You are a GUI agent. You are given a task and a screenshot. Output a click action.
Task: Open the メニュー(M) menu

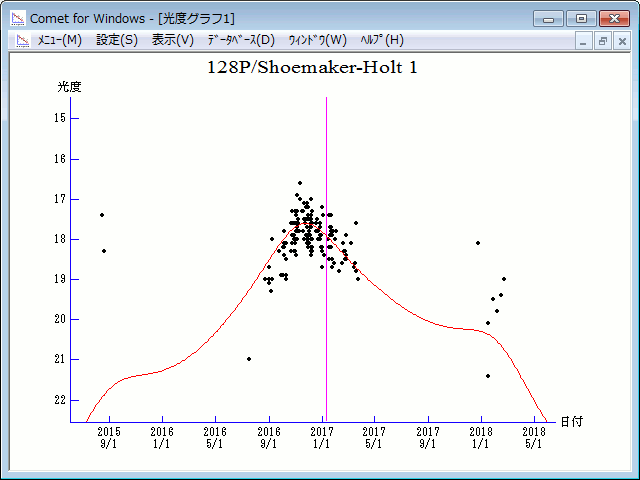[x=60, y=40]
